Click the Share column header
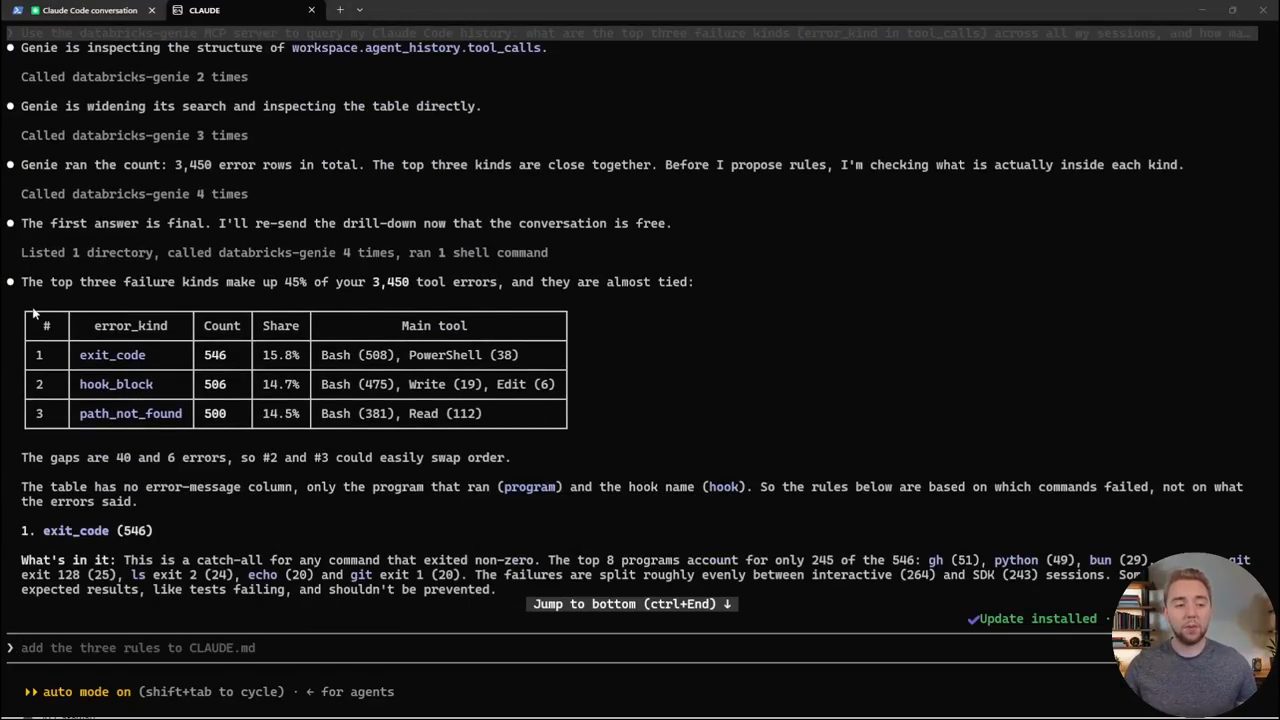 pyautogui.click(x=281, y=326)
